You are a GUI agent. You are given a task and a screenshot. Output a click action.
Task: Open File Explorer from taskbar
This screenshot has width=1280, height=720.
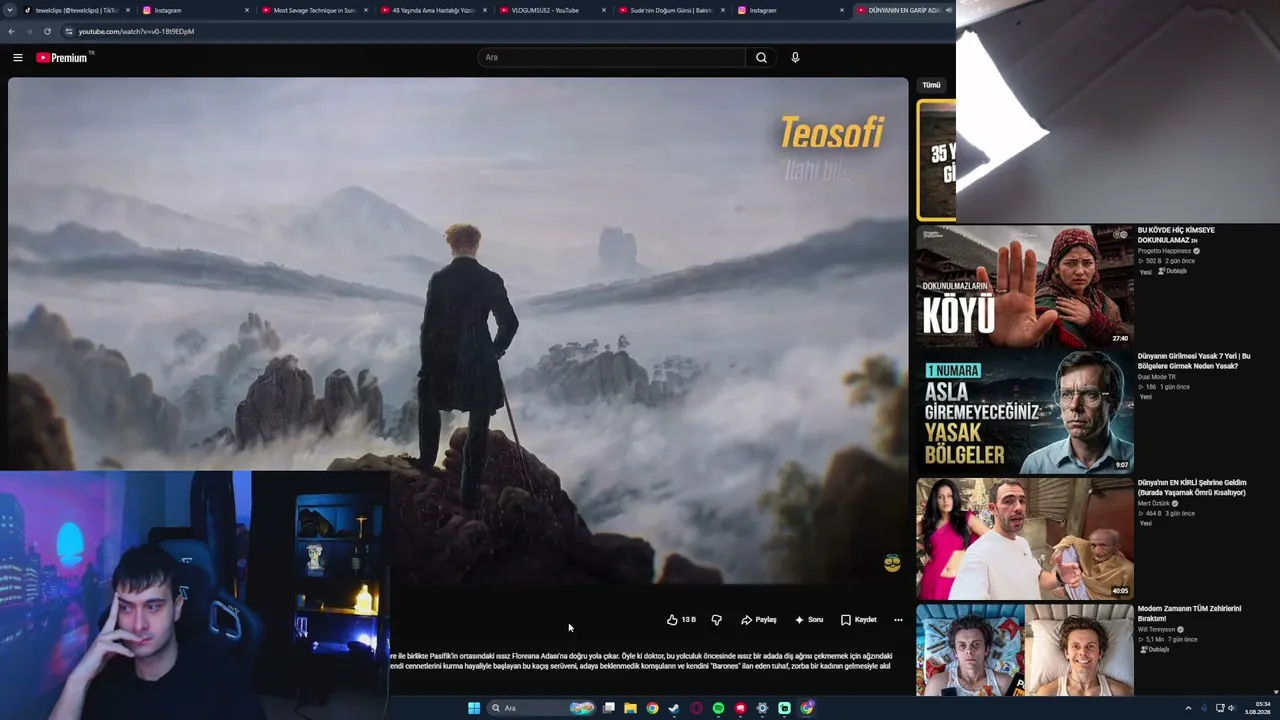click(630, 708)
